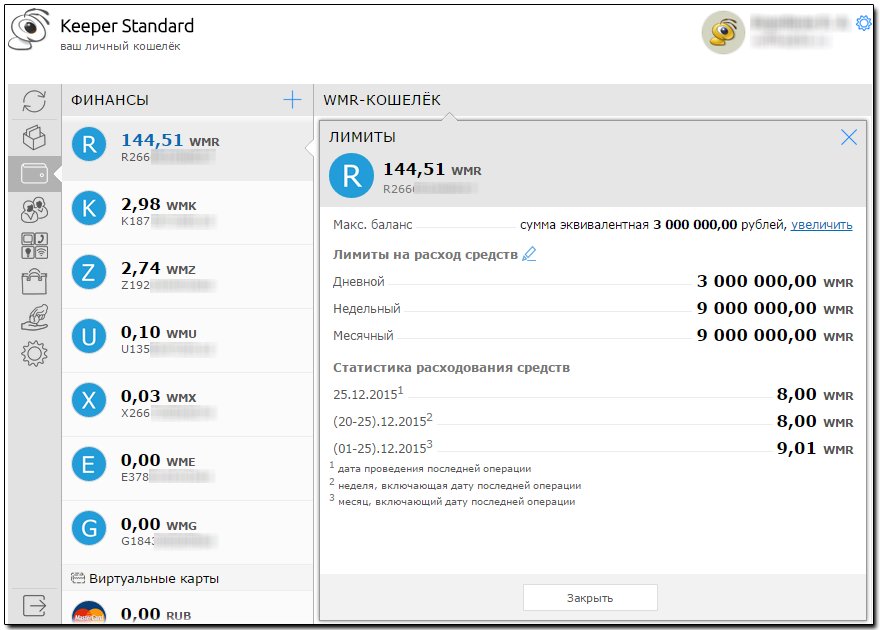
Task: Select the X wallet circle icon
Action: [89, 400]
